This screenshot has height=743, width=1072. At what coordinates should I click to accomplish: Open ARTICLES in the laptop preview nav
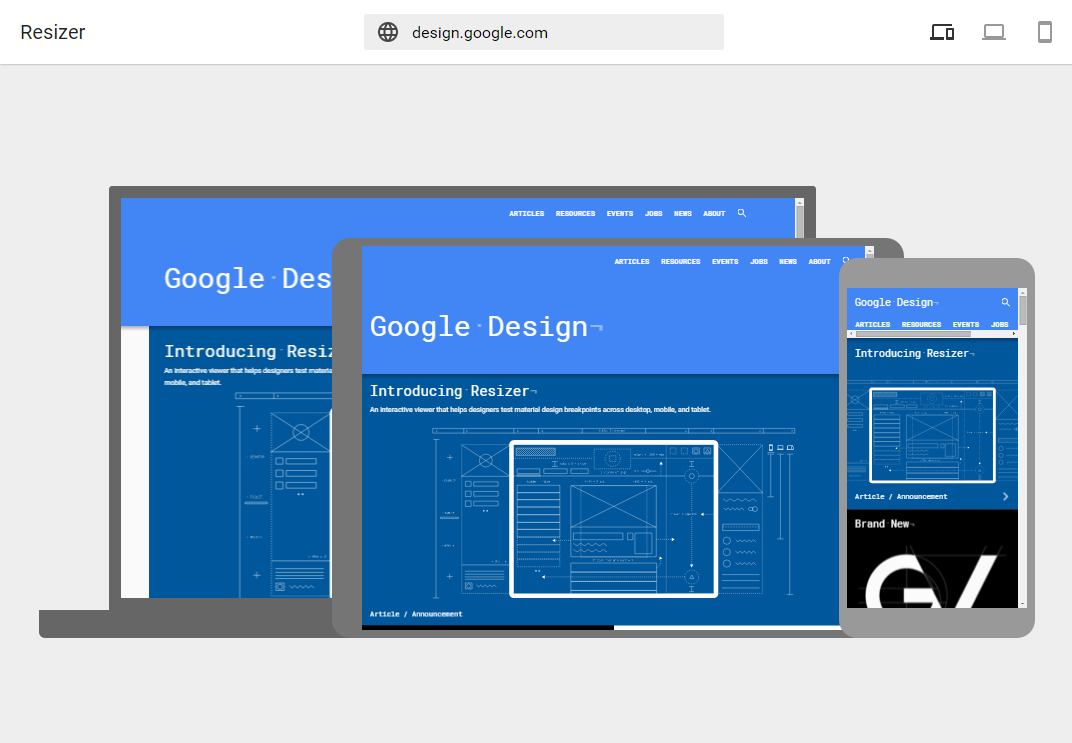point(526,214)
